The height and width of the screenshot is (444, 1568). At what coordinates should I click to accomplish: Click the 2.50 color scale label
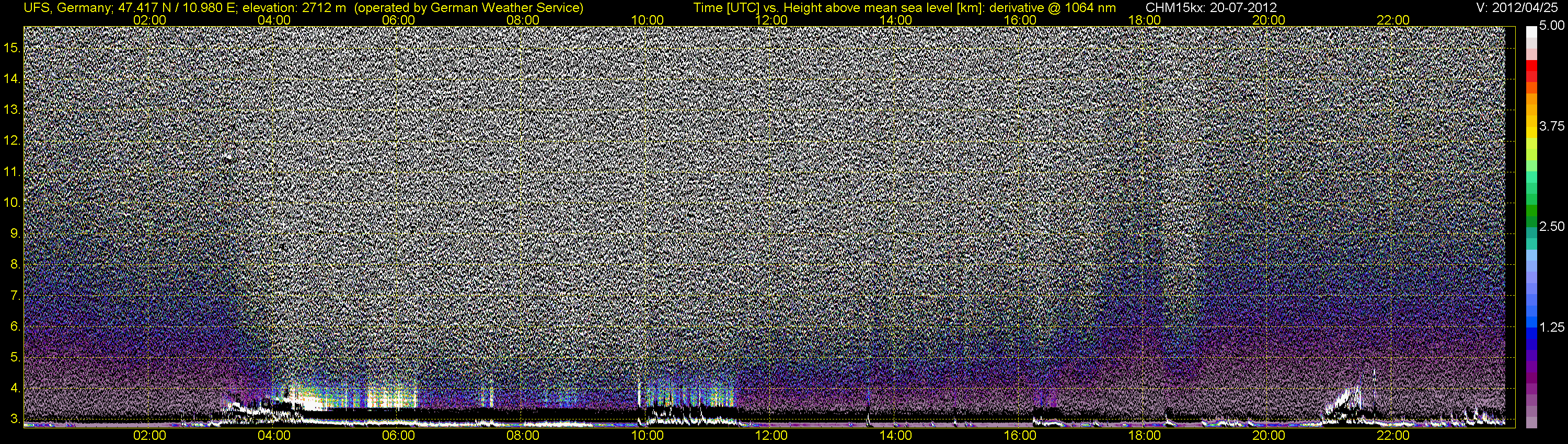click(x=1552, y=227)
